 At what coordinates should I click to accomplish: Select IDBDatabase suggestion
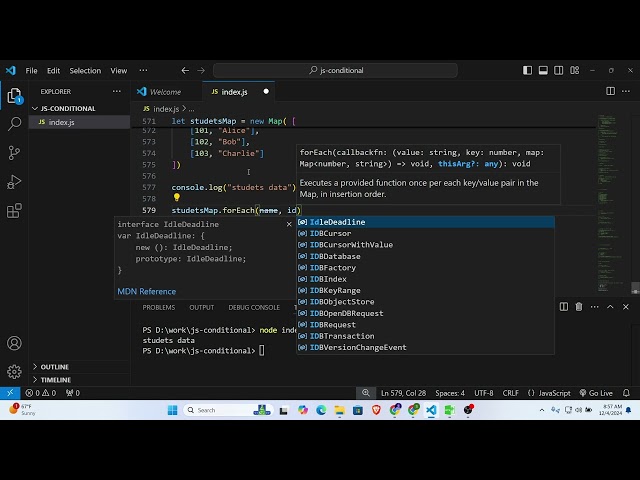click(425, 256)
